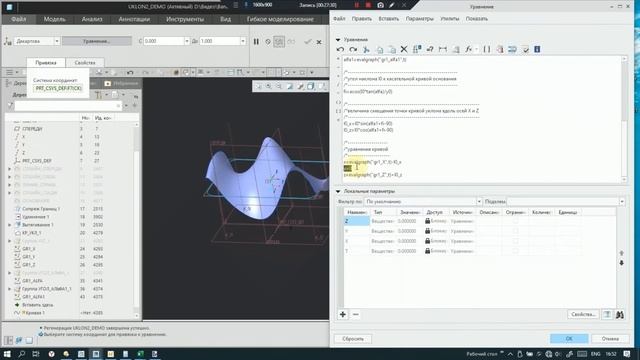The width and height of the screenshot is (640, 360).
Task: Open Windows Start menu
Action: point(7,354)
